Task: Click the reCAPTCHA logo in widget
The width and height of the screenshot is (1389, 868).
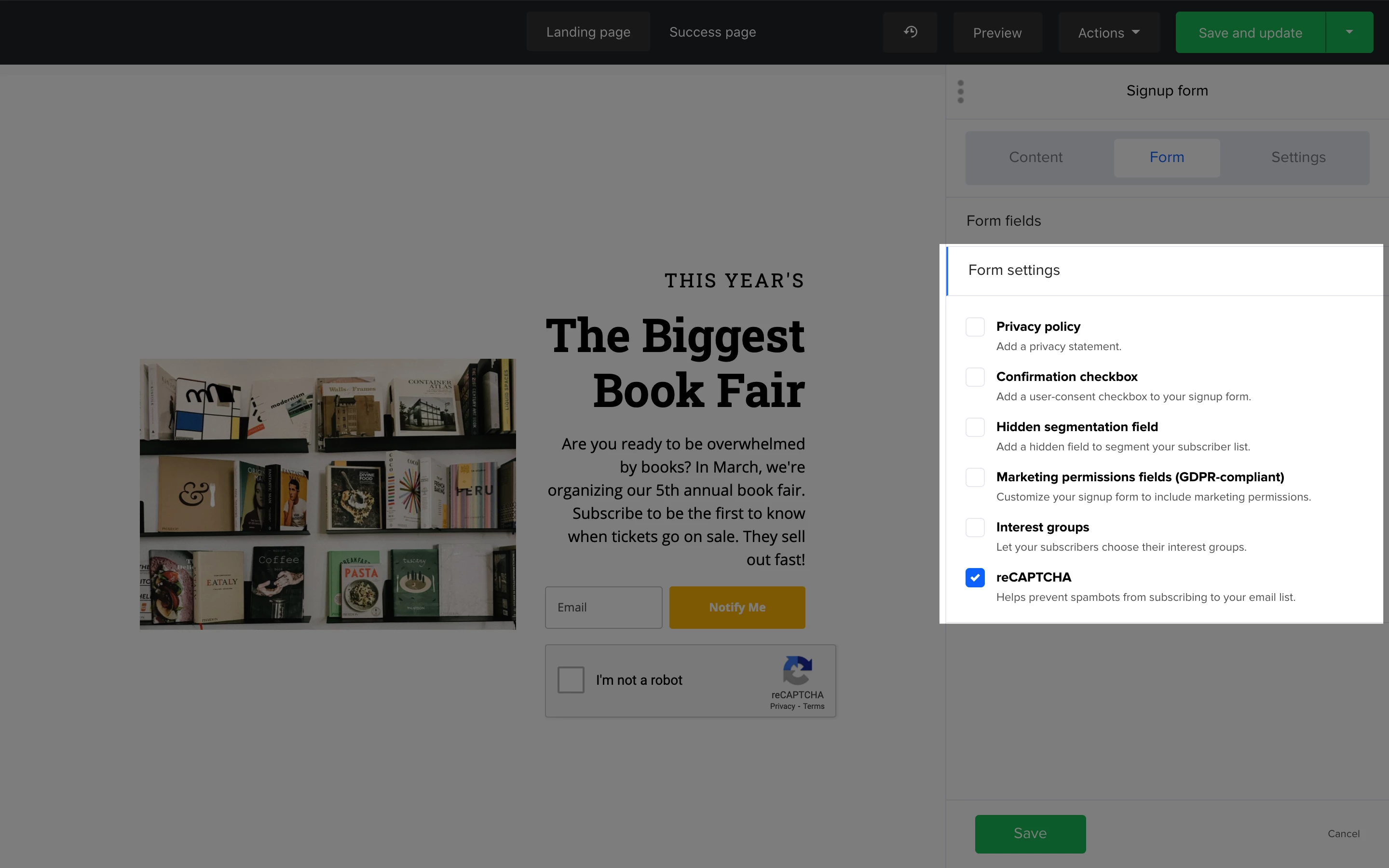Action: coord(797,670)
